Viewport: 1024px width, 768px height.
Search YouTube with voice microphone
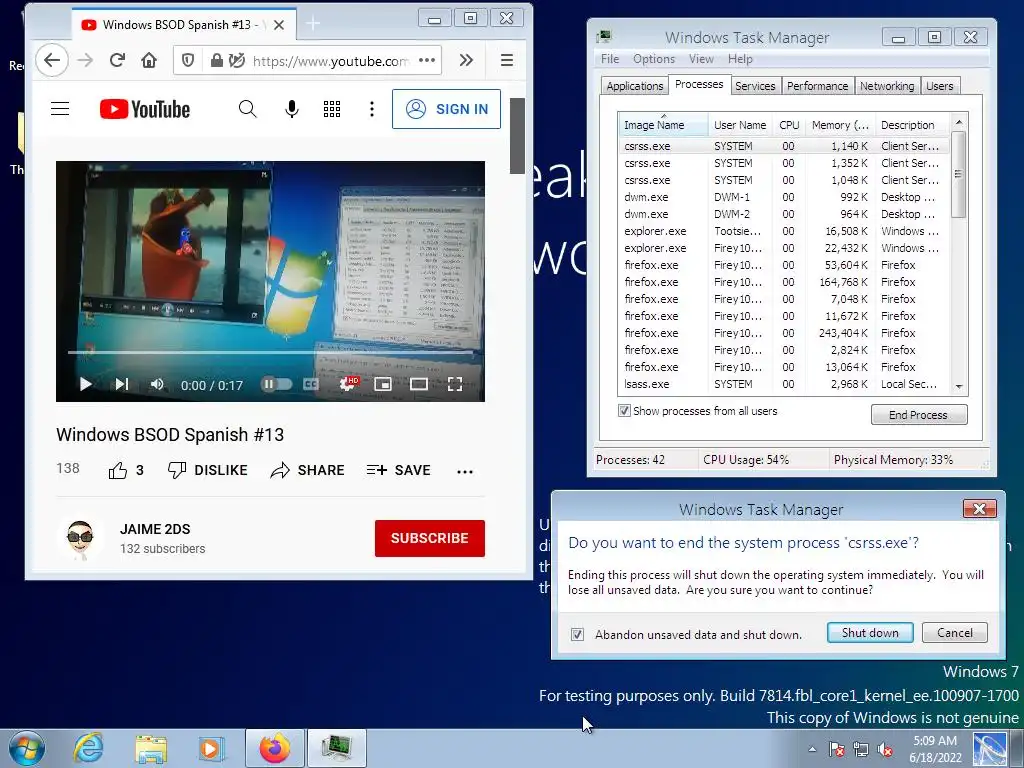pos(292,109)
